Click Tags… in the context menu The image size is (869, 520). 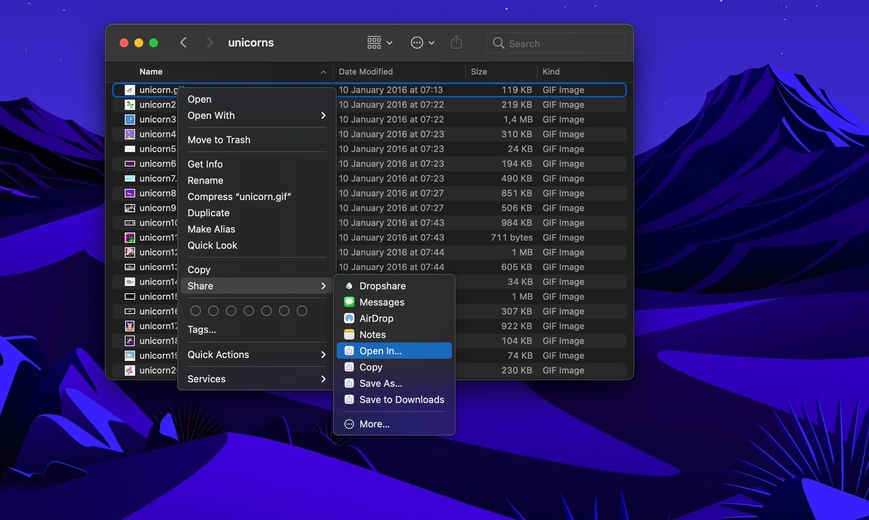201,329
